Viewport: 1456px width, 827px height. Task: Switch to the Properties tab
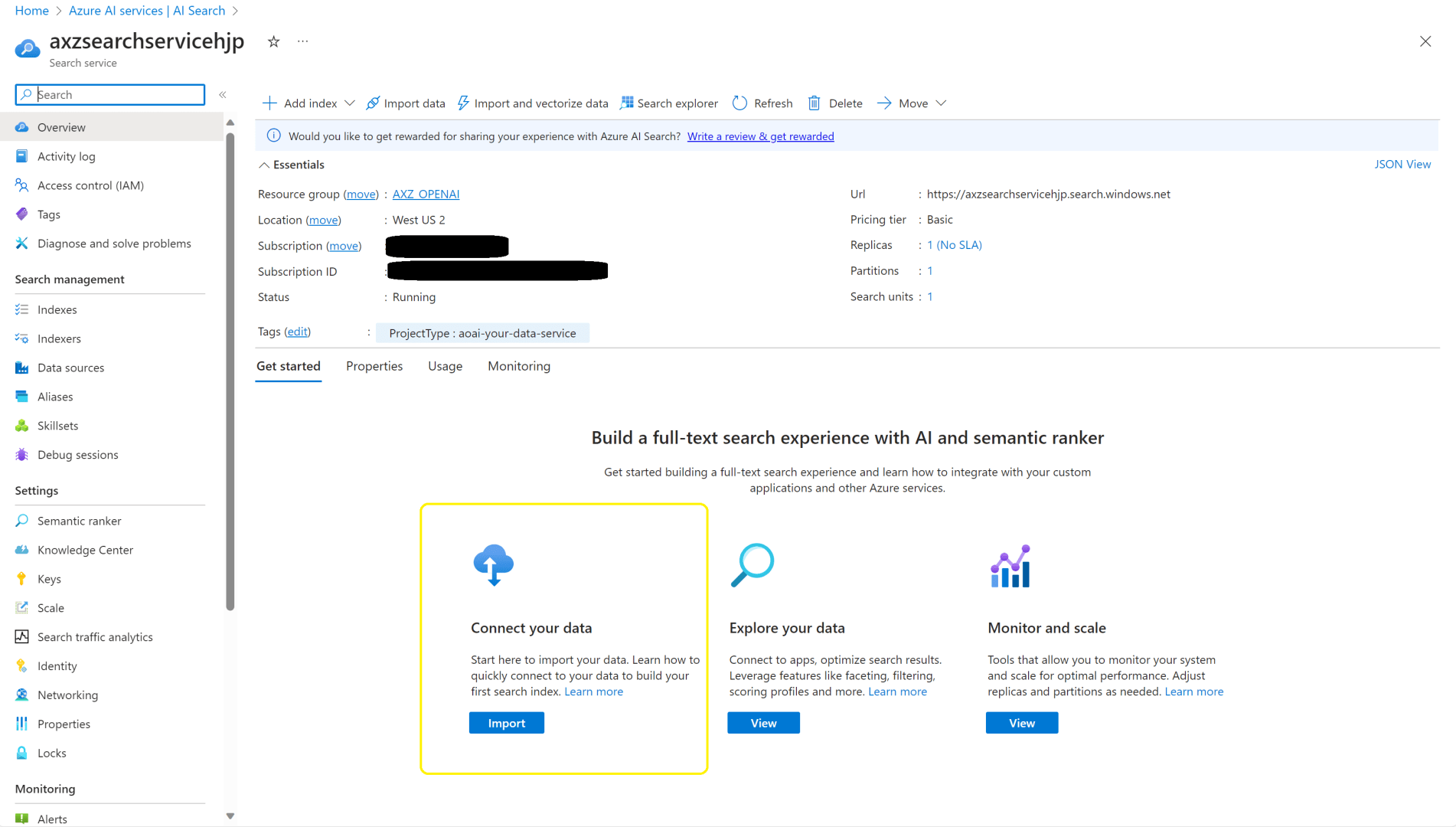coord(374,366)
